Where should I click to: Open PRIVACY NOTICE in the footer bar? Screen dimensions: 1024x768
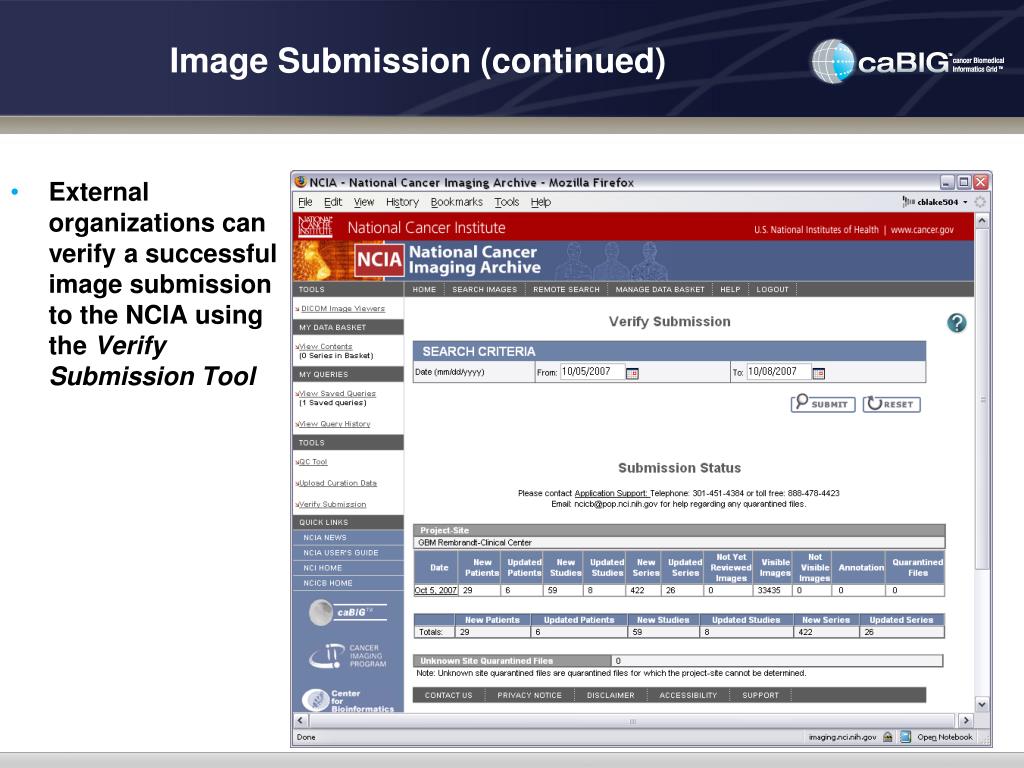[530, 696]
